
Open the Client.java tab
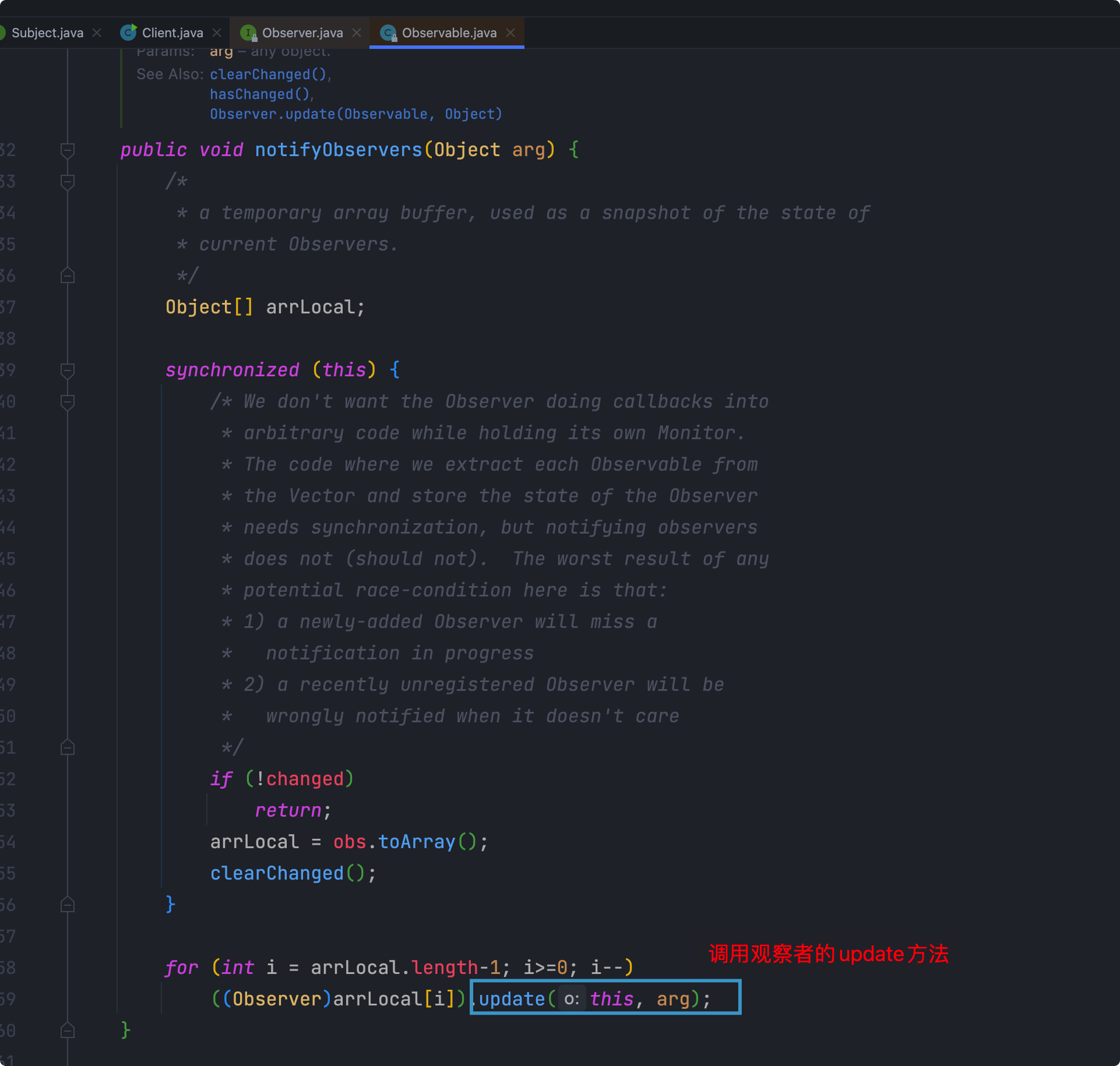tap(172, 33)
